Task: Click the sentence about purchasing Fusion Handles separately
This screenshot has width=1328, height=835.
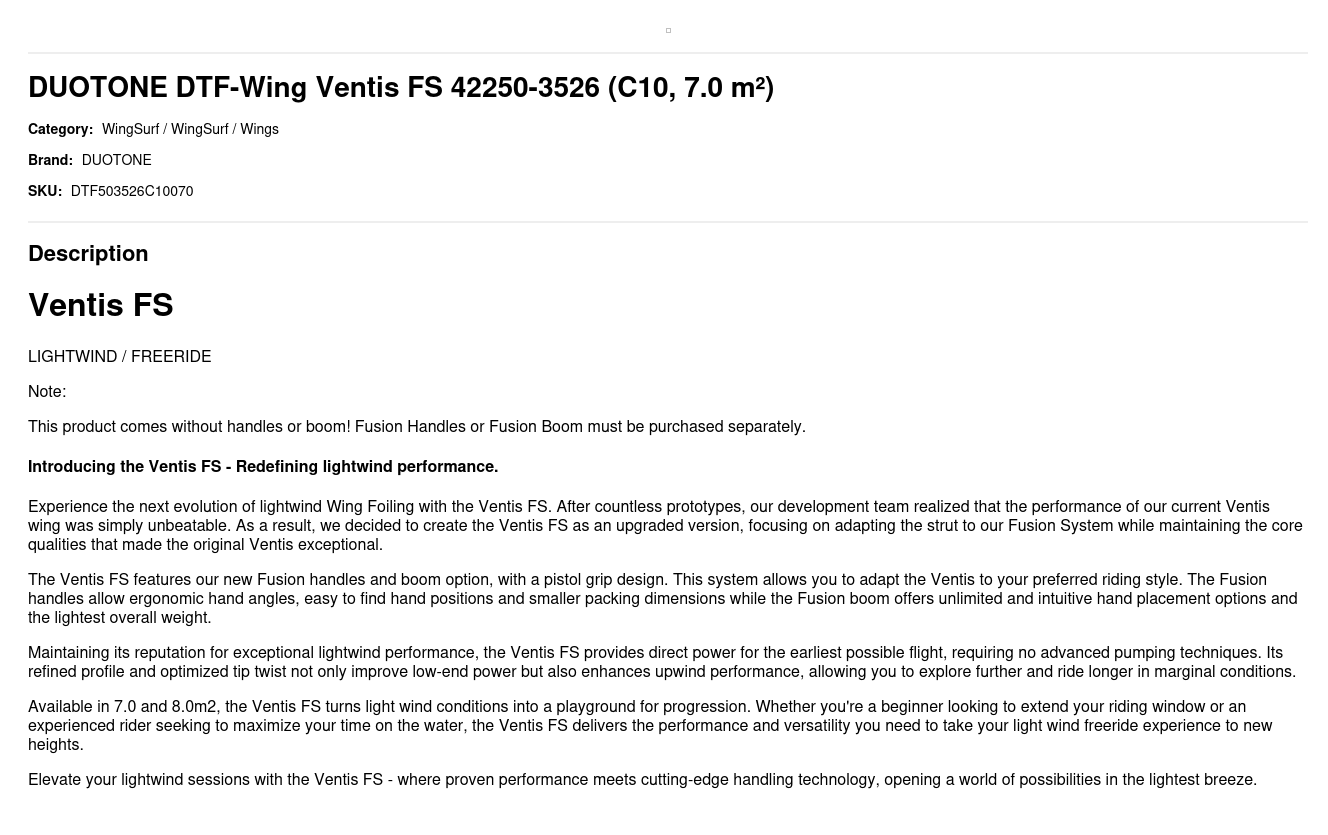Action: coord(416,427)
